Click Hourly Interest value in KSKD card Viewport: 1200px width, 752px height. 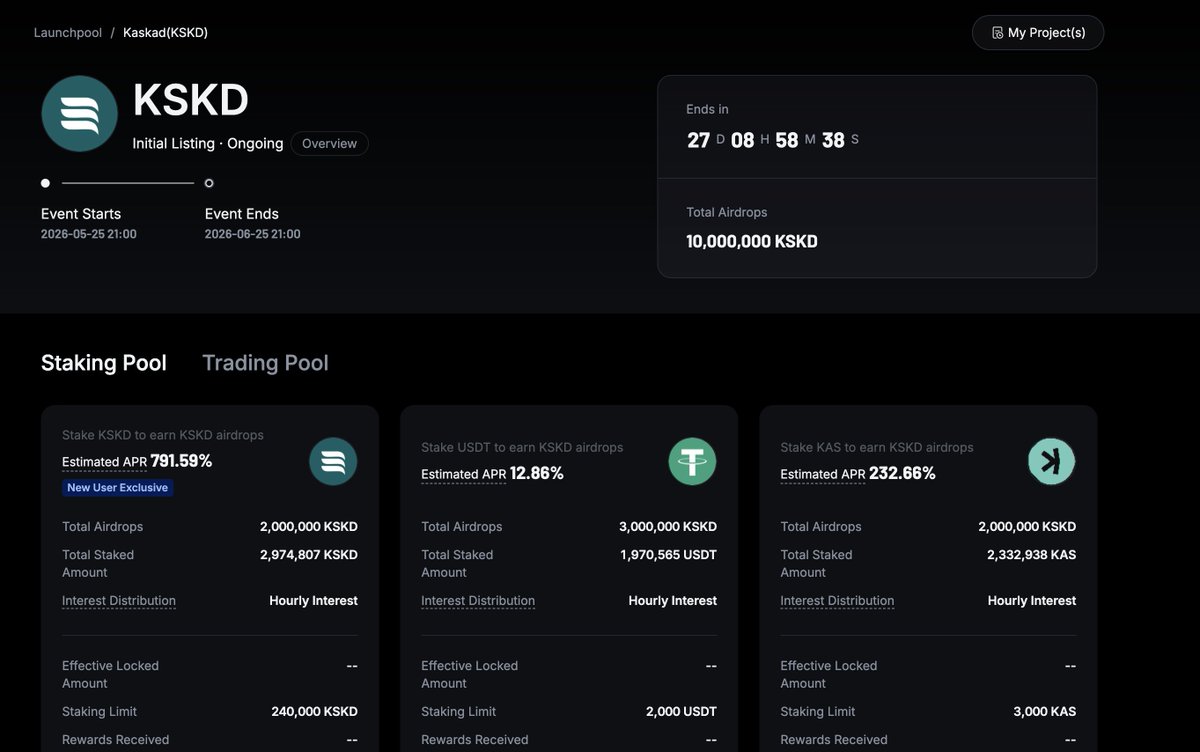click(313, 601)
